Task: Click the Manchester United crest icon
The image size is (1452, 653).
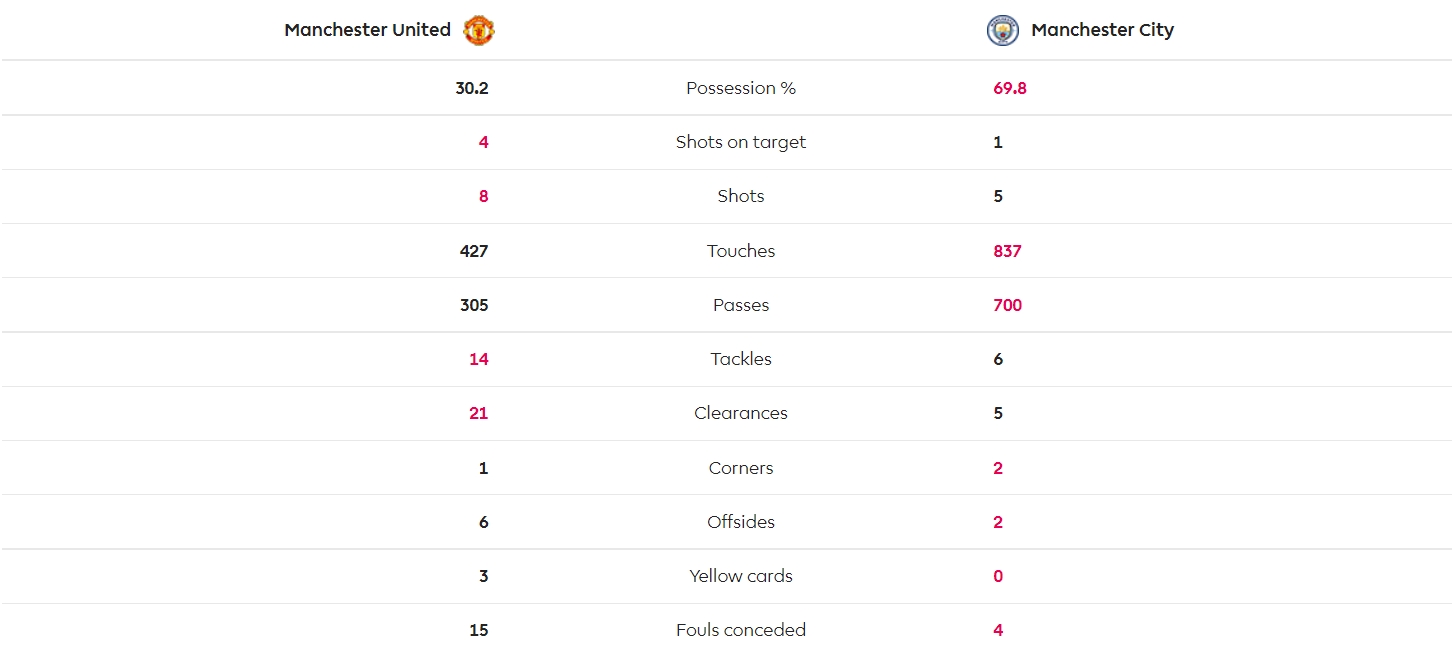Action: tap(479, 30)
